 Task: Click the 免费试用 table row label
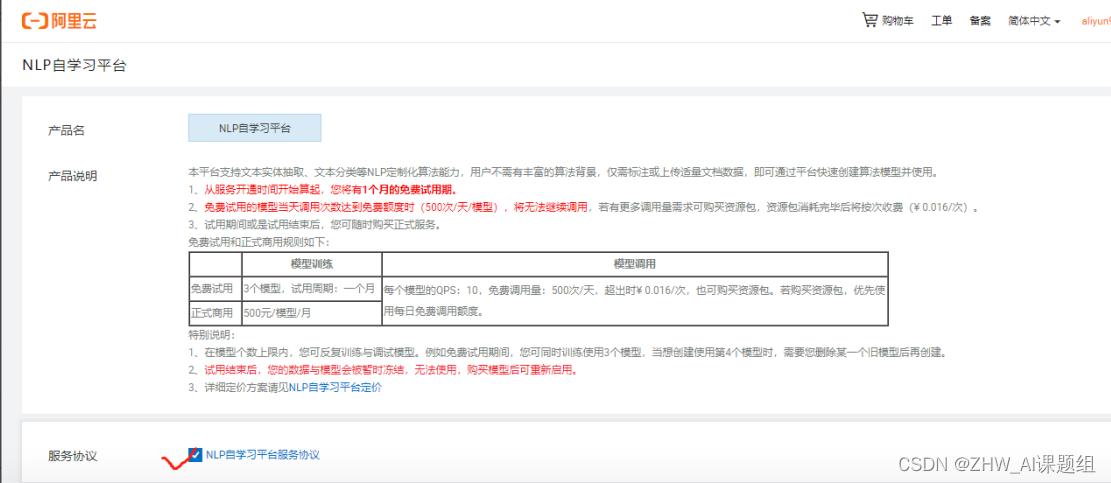point(215,289)
